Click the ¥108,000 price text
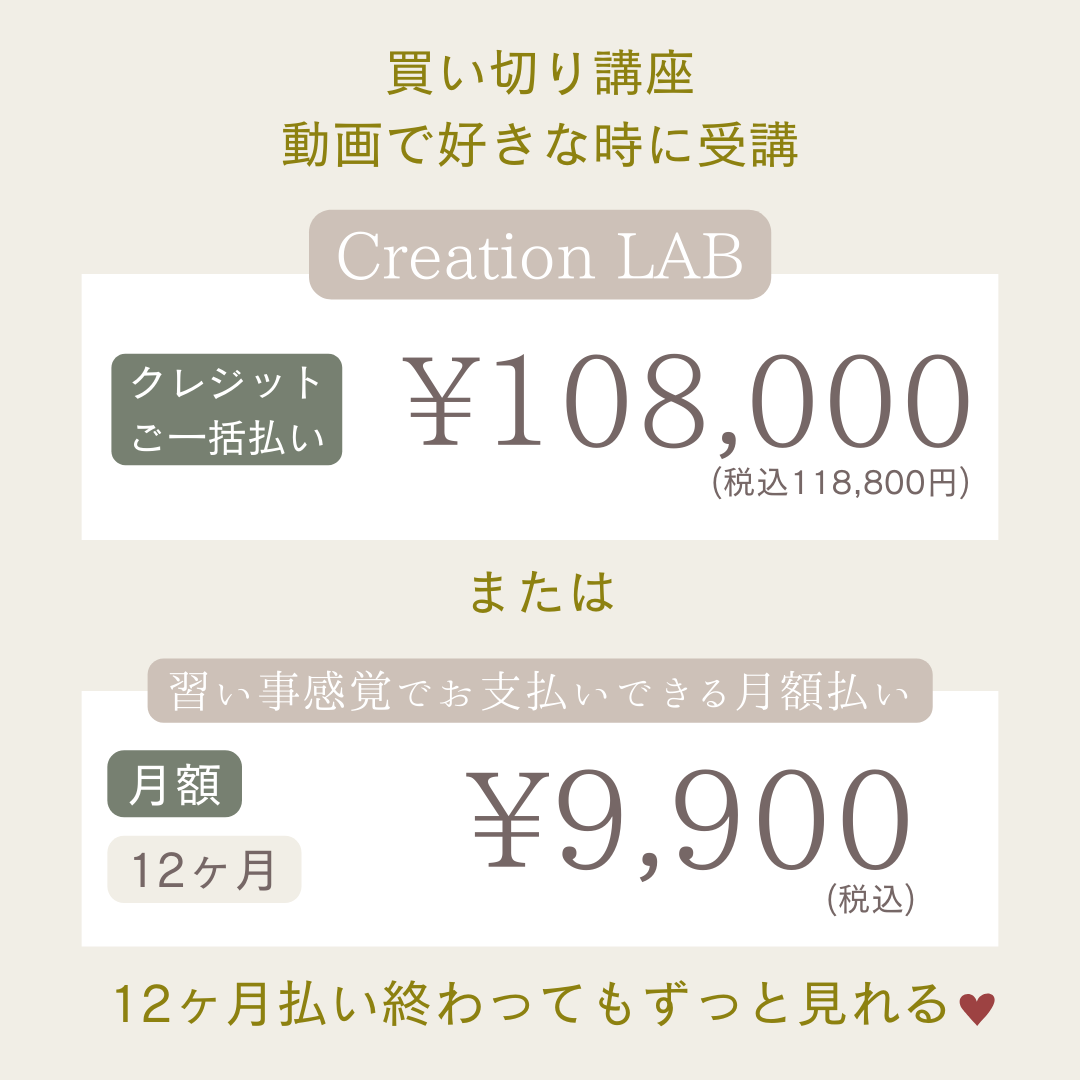This screenshot has height=1080, width=1080. pyautogui.click(x=687, y=403)
